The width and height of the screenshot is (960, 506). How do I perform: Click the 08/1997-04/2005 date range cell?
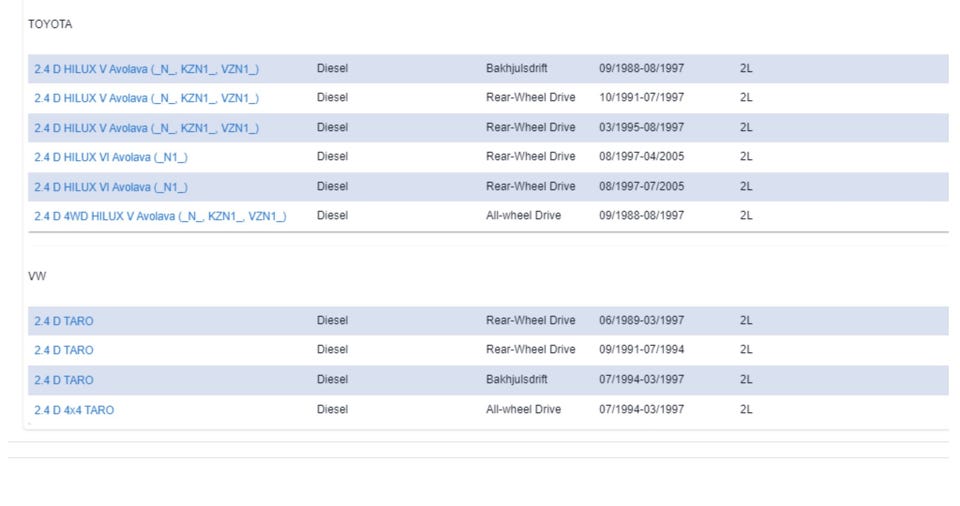(x=641, y=156)
